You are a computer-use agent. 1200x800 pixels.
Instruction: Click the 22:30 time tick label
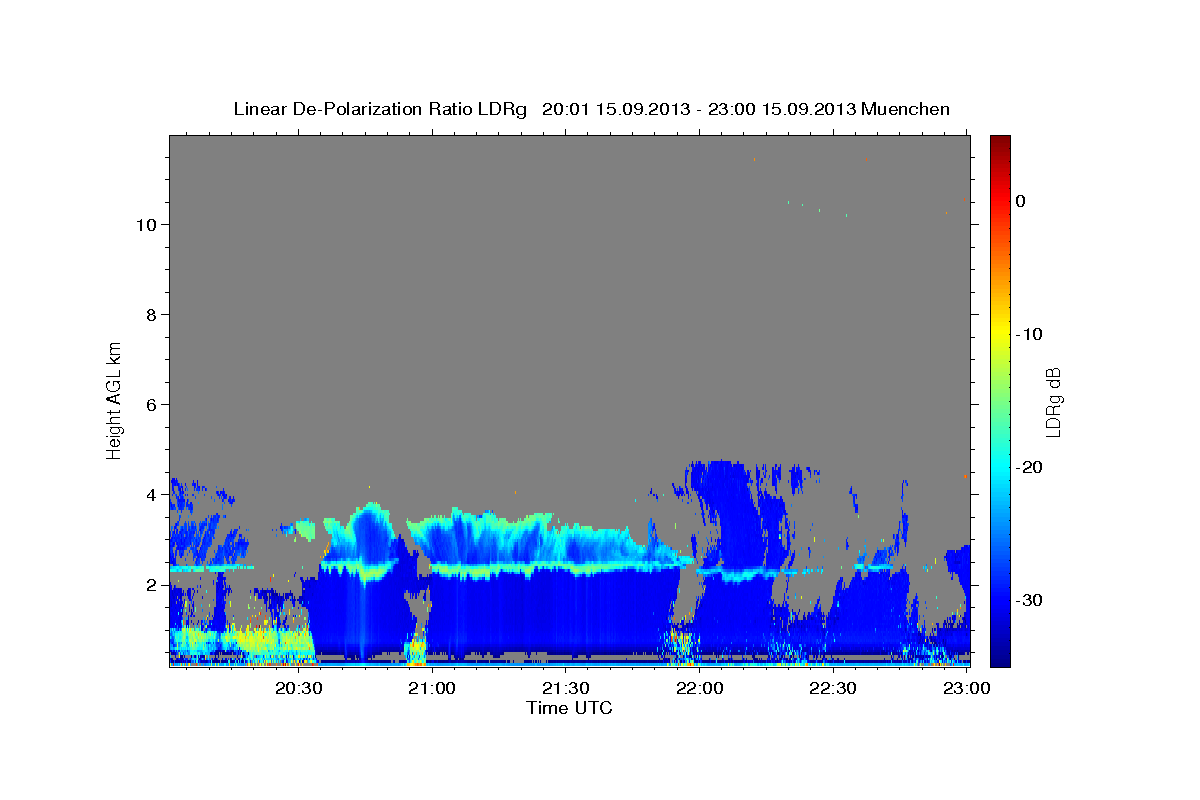[833, 688]
